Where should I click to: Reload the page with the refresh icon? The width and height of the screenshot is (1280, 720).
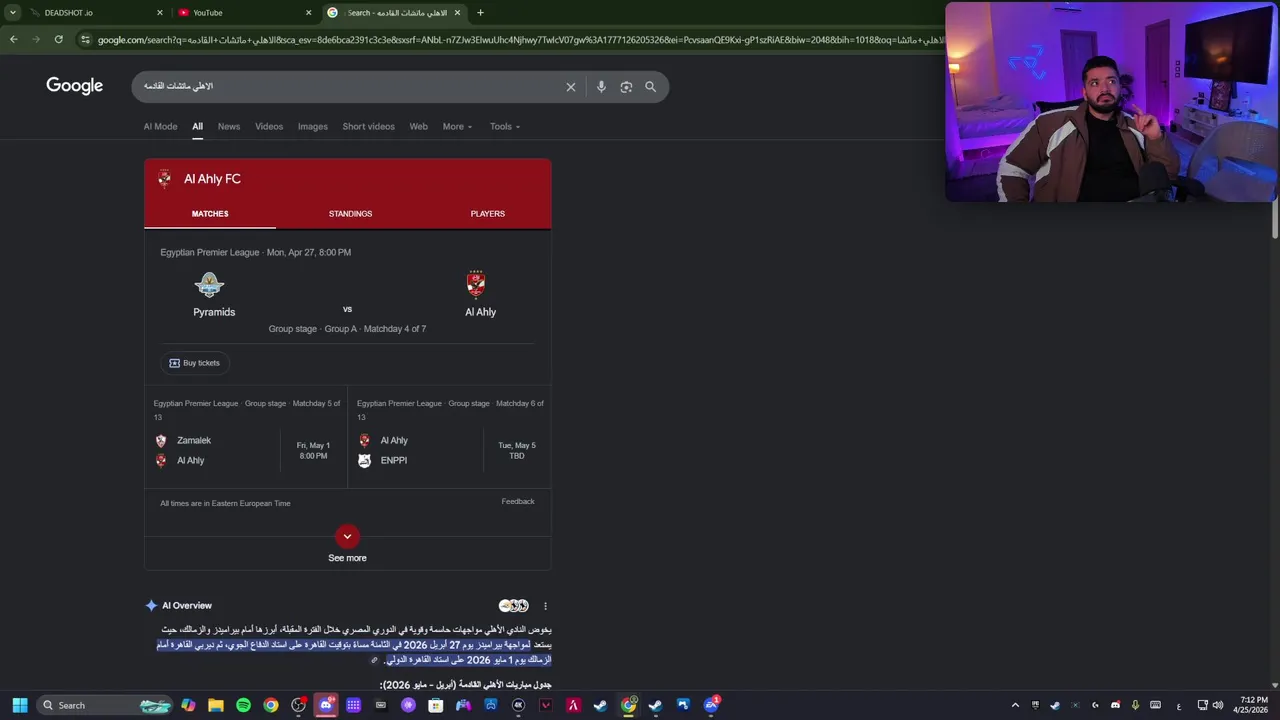tap(59, 39)
